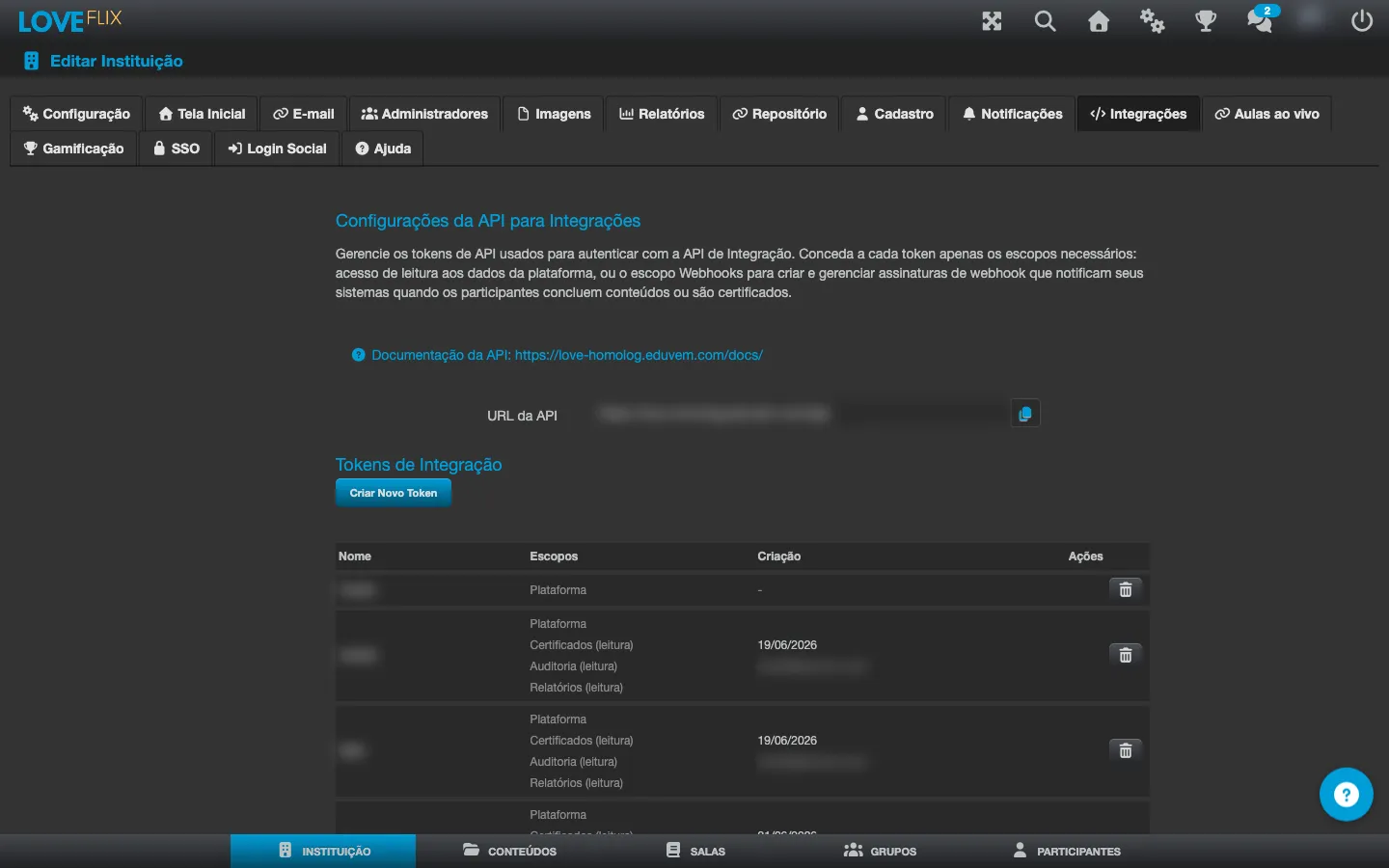Click the info icon next to Documentação da API
This screenshot has height=868, width=1389.
click(x=359, y=355)
